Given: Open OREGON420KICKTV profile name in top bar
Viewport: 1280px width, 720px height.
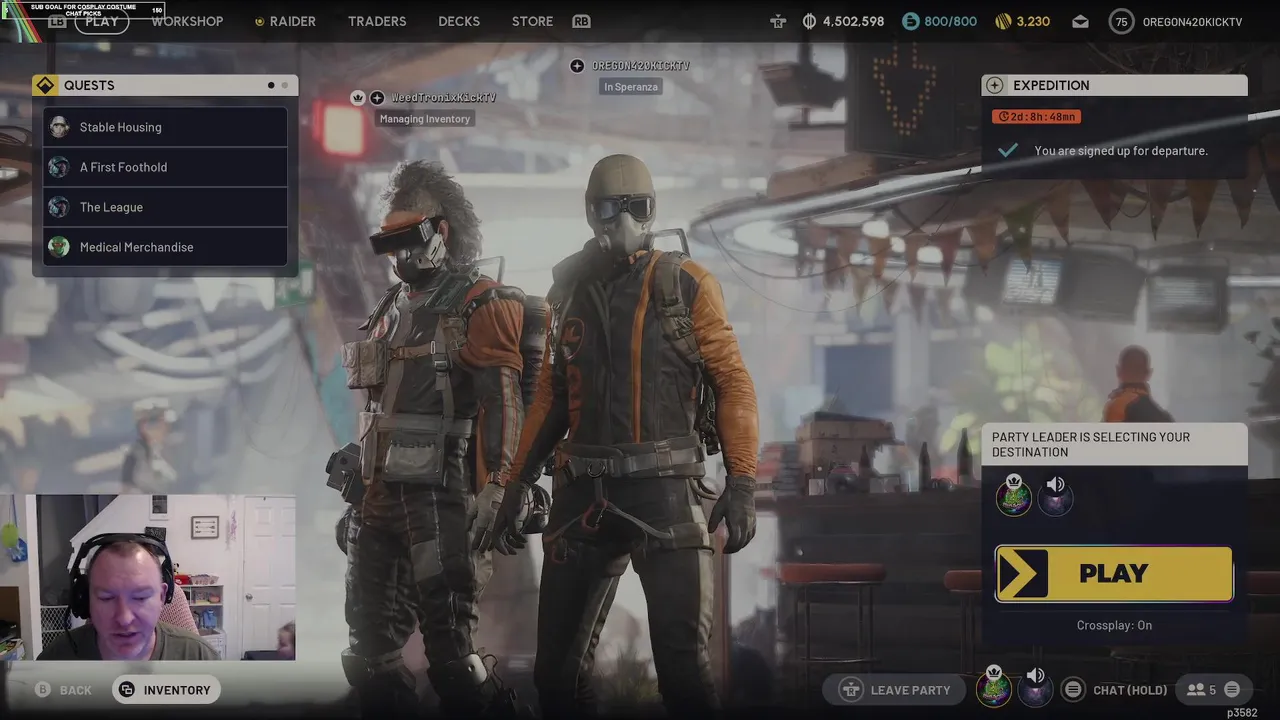Looking at the screenshot, I should [x=1192, y=21].
